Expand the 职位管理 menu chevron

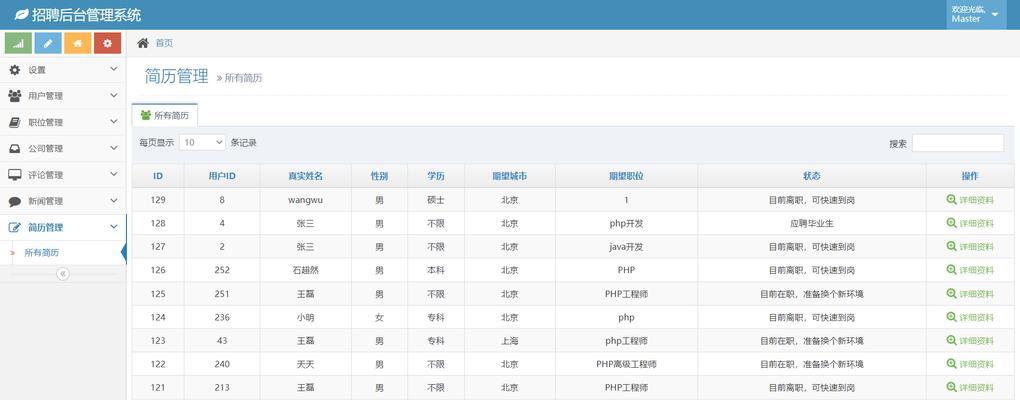(114, 122)
